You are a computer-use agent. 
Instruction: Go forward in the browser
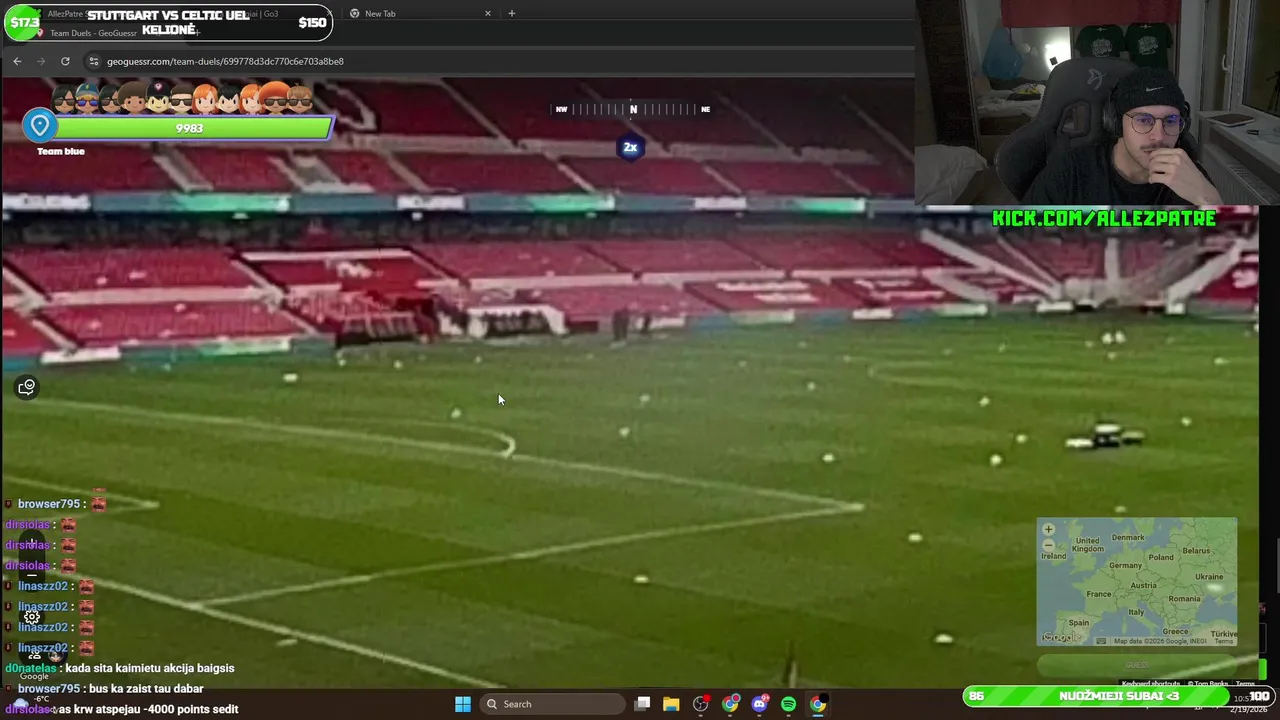(x=41, y=61)
